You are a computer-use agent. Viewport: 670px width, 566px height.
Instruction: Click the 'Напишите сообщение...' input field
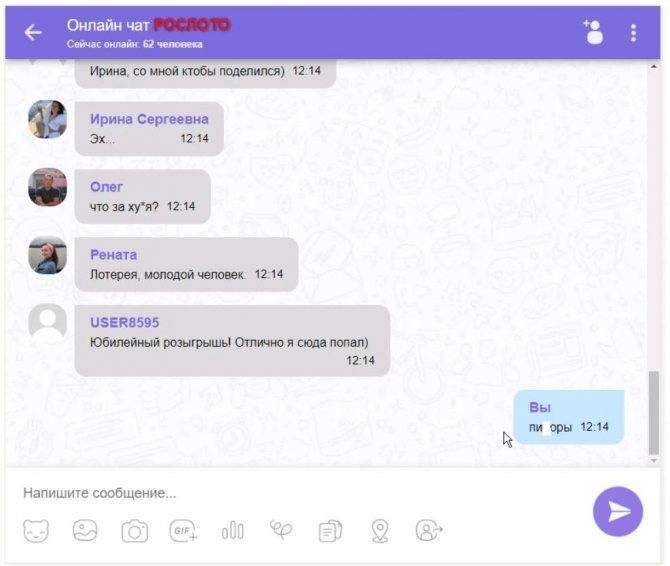pyautogui.click(x=299, y=493)
